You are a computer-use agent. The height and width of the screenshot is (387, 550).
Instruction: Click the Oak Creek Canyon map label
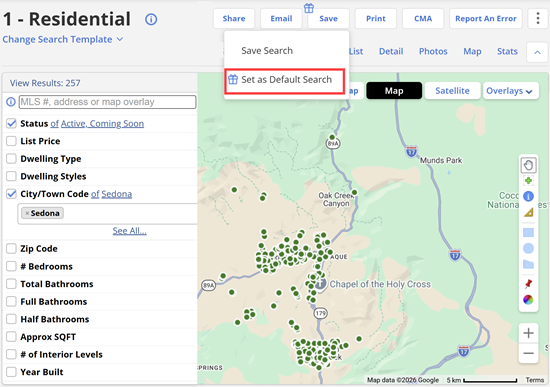click(336, 200)
